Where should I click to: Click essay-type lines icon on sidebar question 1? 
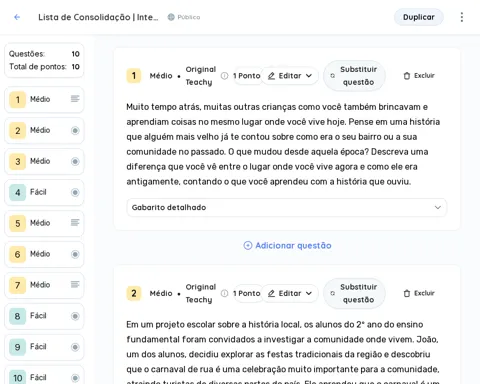point(75,99)
